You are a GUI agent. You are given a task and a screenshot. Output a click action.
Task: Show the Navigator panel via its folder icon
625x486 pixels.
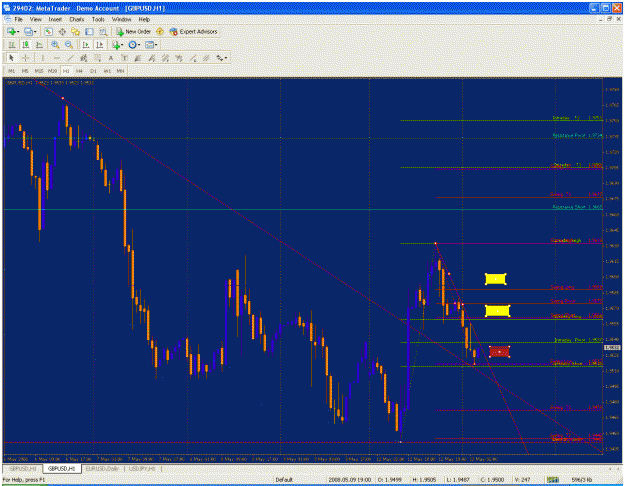[x=75, y=31]
